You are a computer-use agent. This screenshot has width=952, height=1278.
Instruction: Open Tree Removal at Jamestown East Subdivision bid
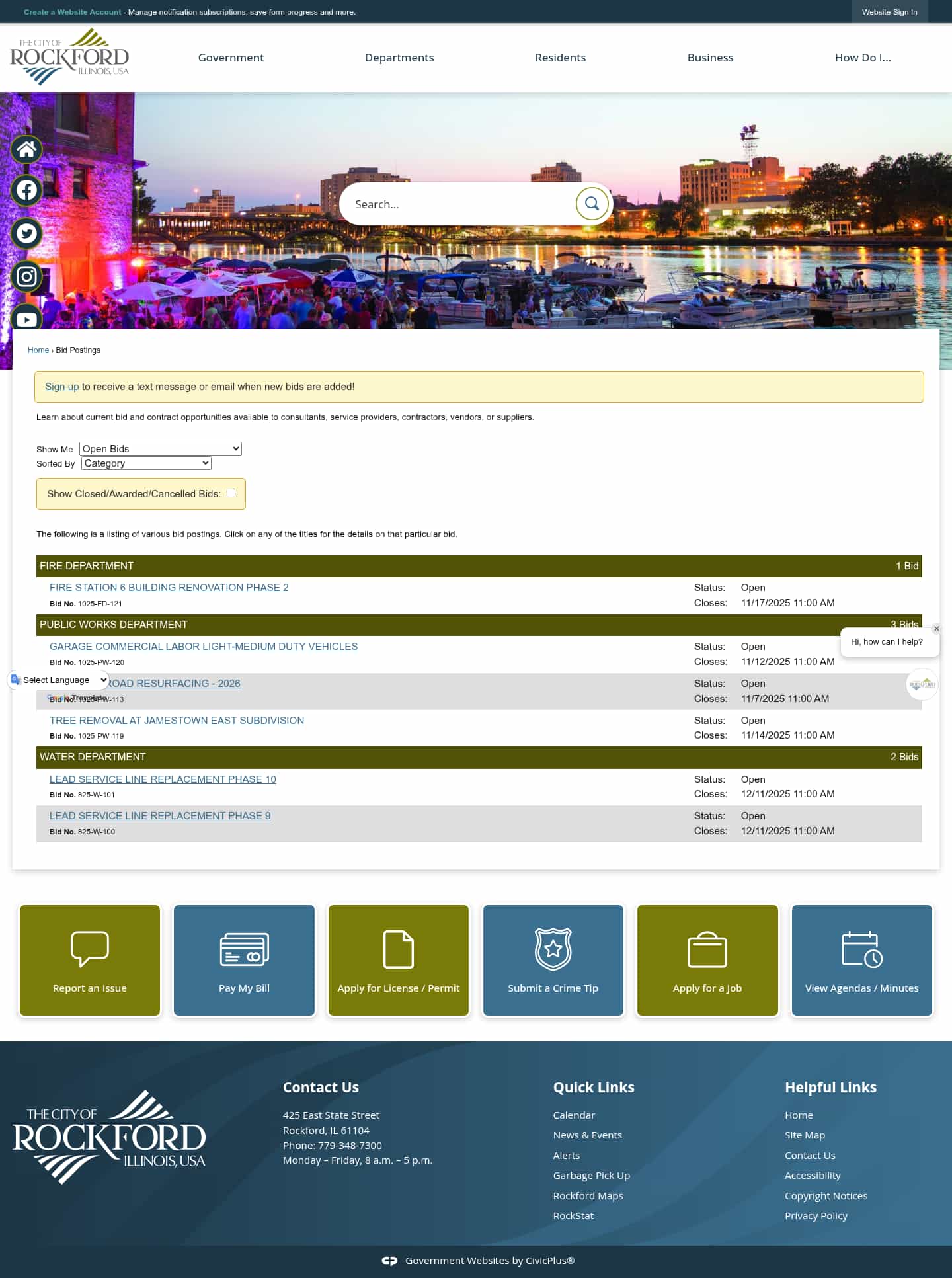point(177,721)
